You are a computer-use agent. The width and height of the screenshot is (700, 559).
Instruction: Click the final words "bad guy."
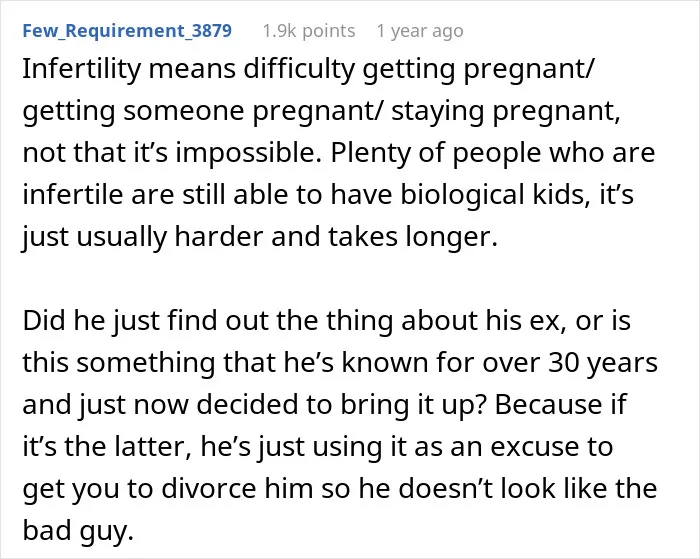(x=78, y=530)
